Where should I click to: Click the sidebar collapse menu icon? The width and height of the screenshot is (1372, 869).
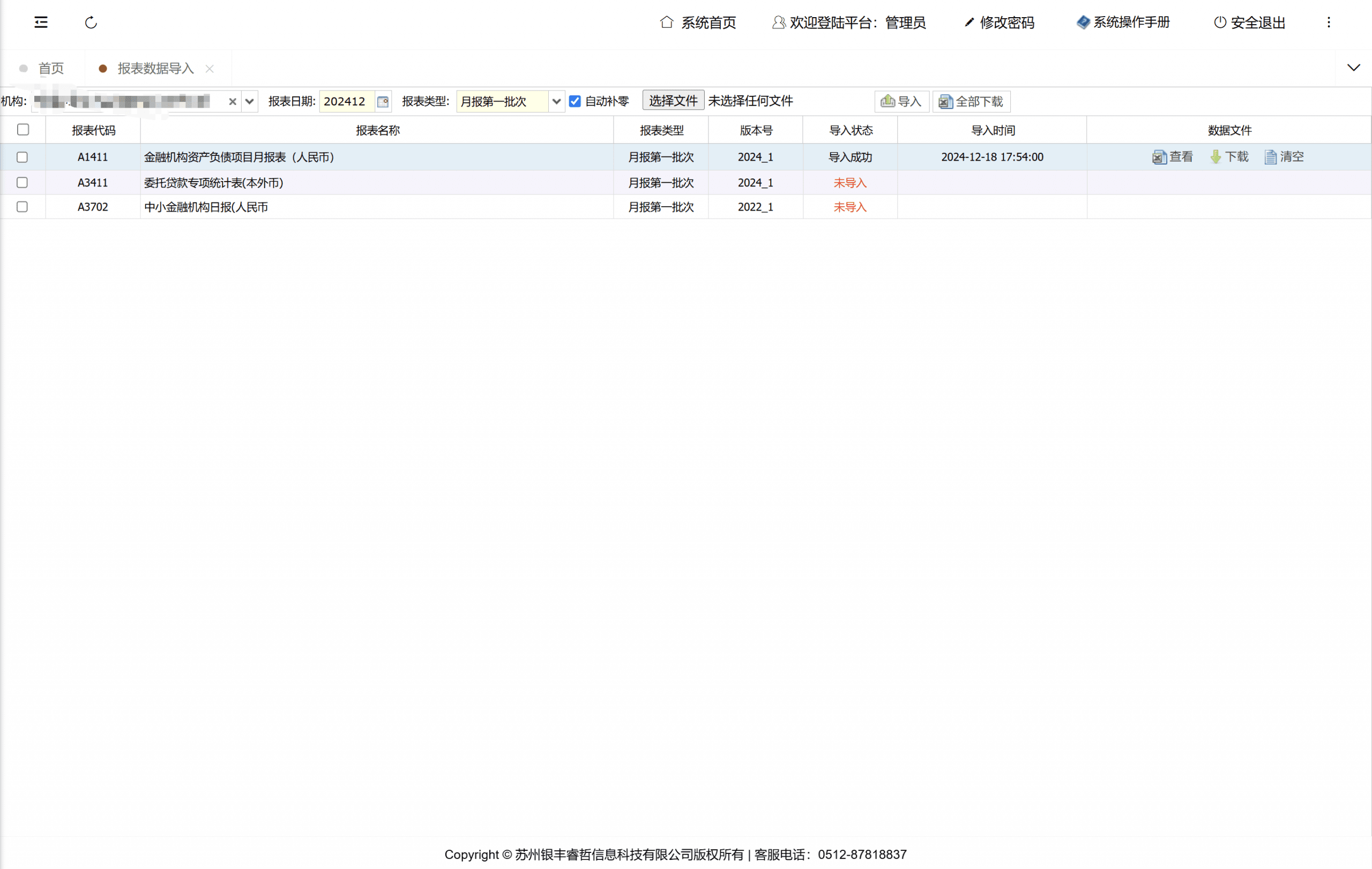pos(41,22)
